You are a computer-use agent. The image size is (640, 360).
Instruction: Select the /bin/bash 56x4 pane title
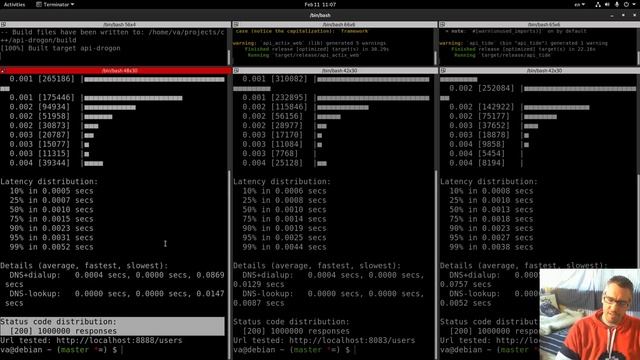click(x=119, y=24)
